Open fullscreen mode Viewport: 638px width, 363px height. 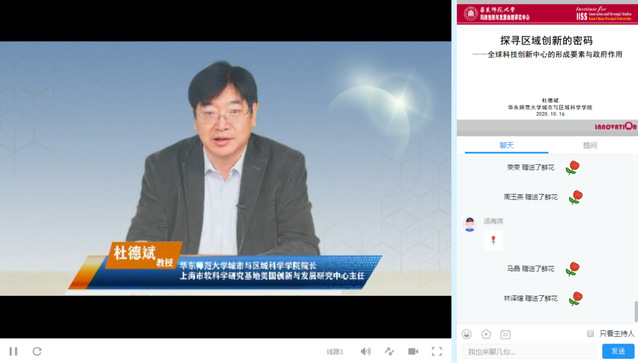437,351
